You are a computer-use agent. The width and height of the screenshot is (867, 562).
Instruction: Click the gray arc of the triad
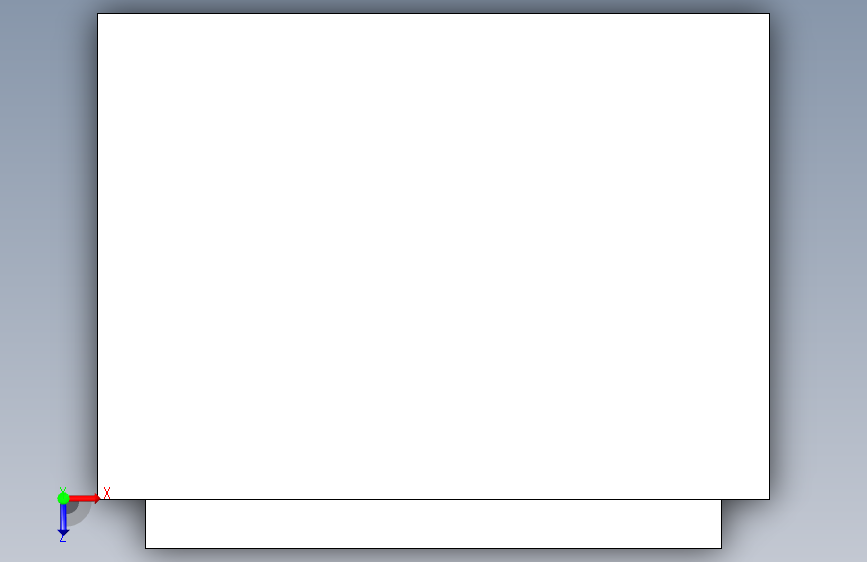(x=82, y=516)
